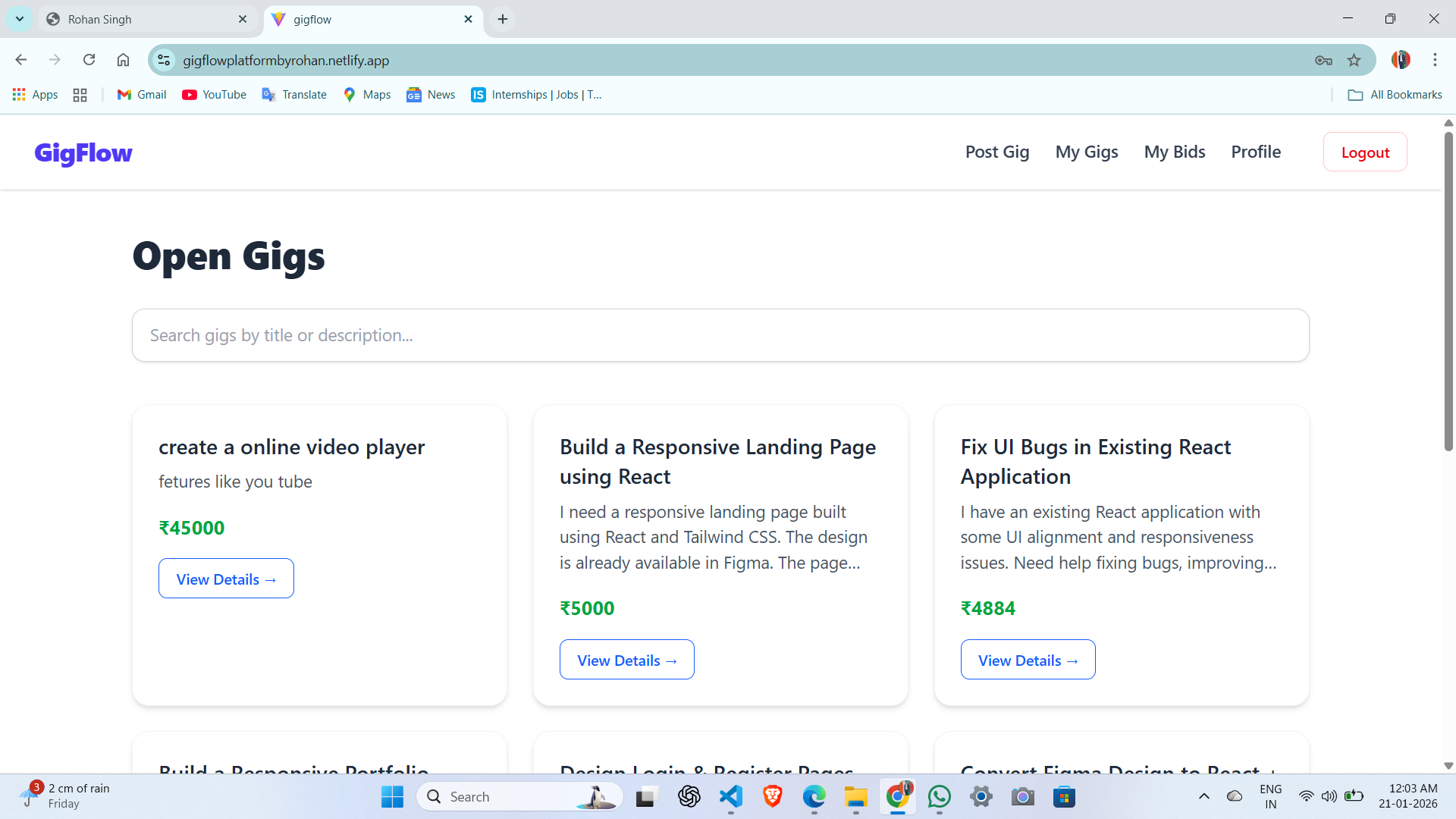Open the Gmail bookmark

142,95
